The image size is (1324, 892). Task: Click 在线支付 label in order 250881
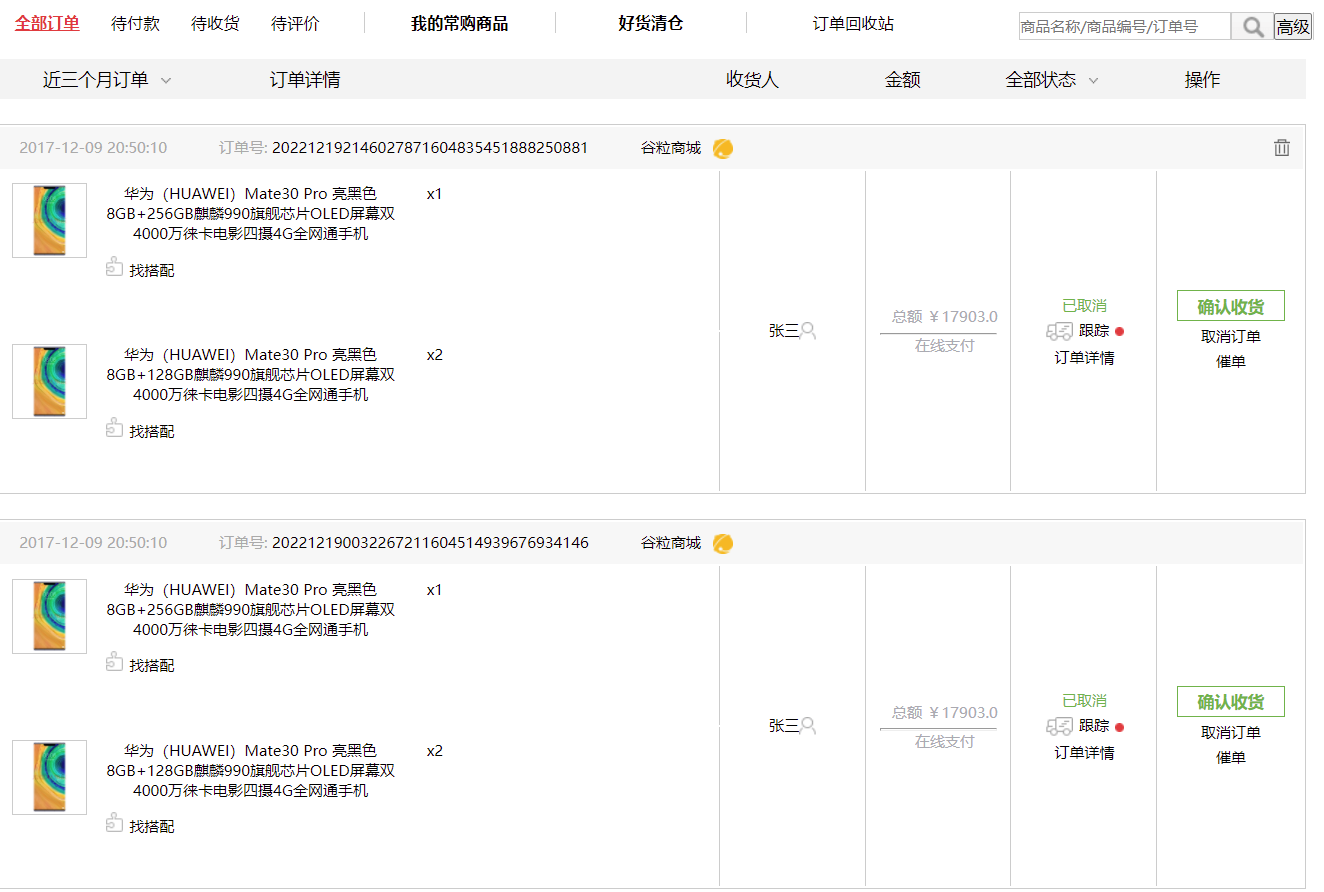pos(944,346)
